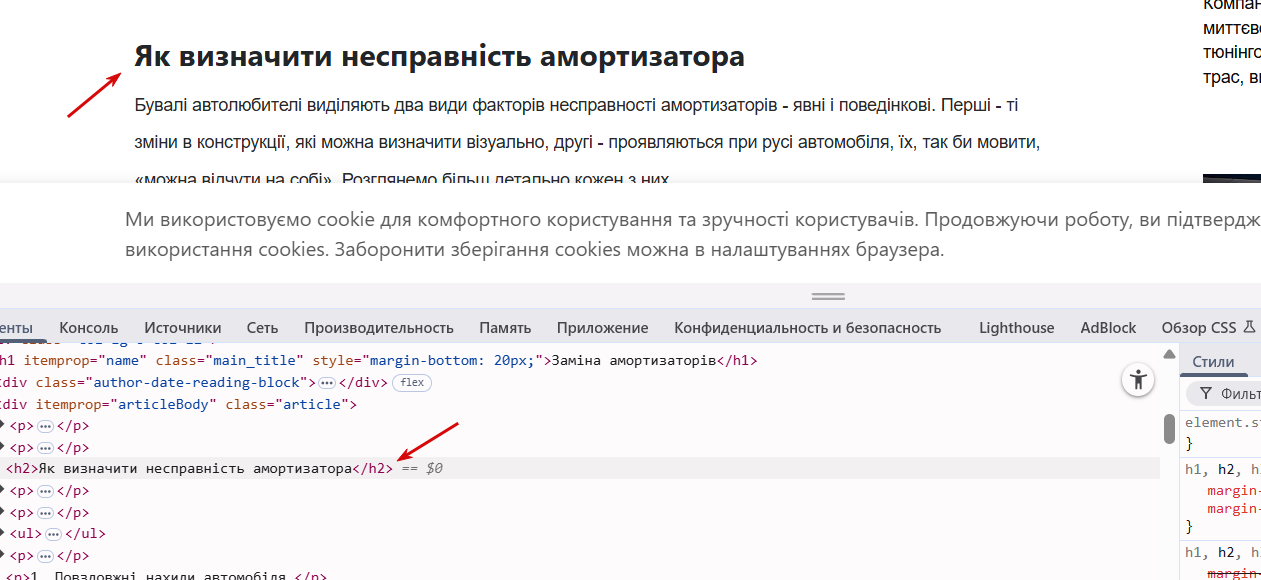Screen dimensions: 1261x580
Task: Open the Источники tab
Action: coord(182,327)
